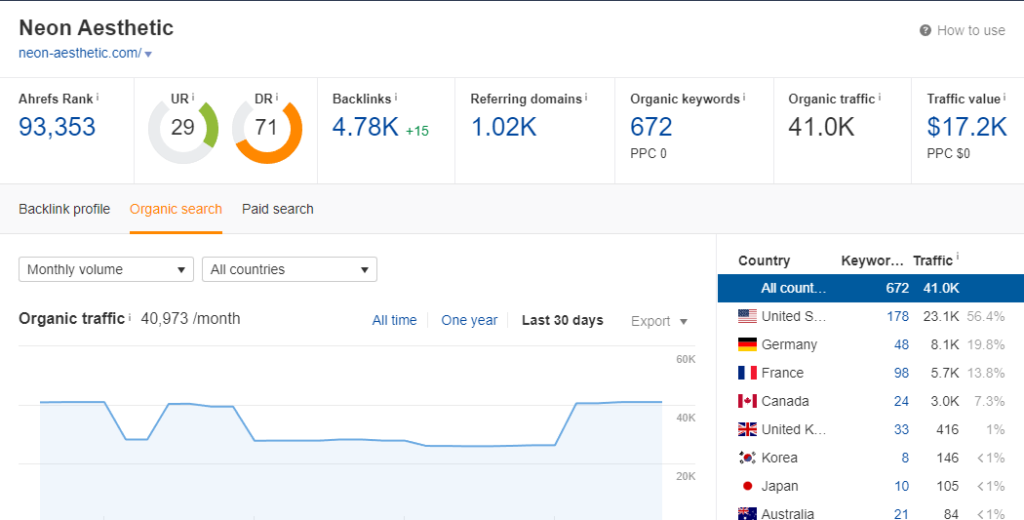Screen dimensions: 1024x520
Task: Open United Kingdom keyword count 33
Action: 901,429
